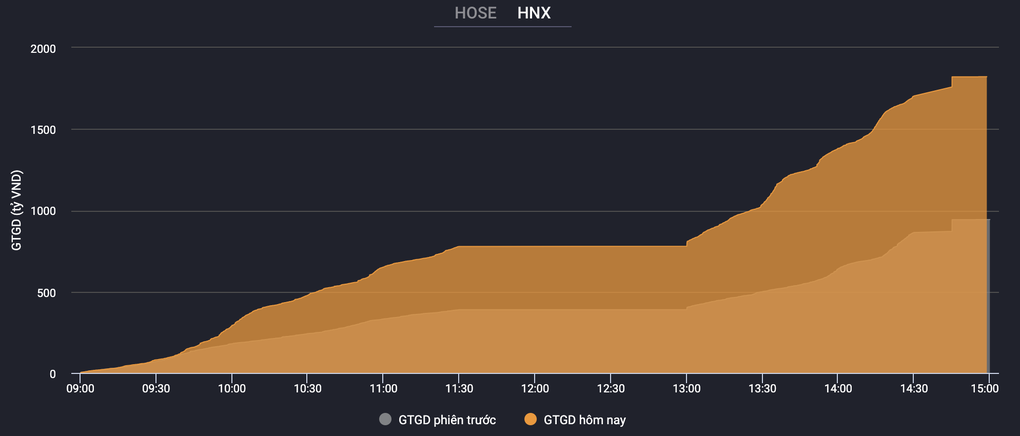
Task: Click the gray legend dot for previous session
Action: [x=385, y=419]
